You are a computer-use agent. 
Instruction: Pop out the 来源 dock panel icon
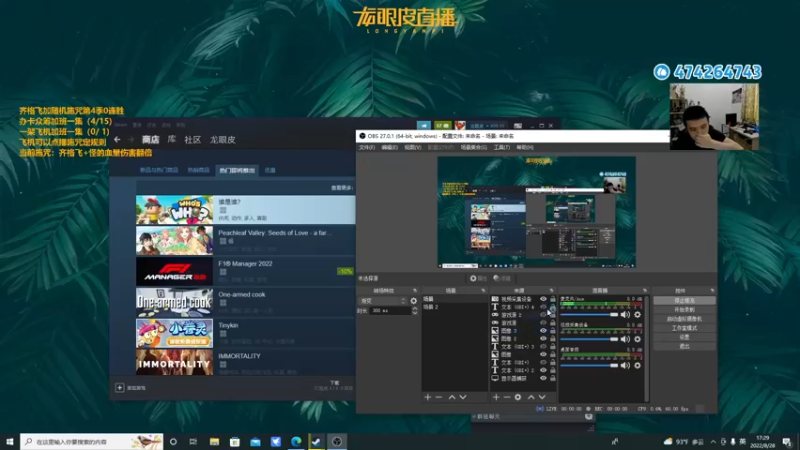(x=552, y=290)
